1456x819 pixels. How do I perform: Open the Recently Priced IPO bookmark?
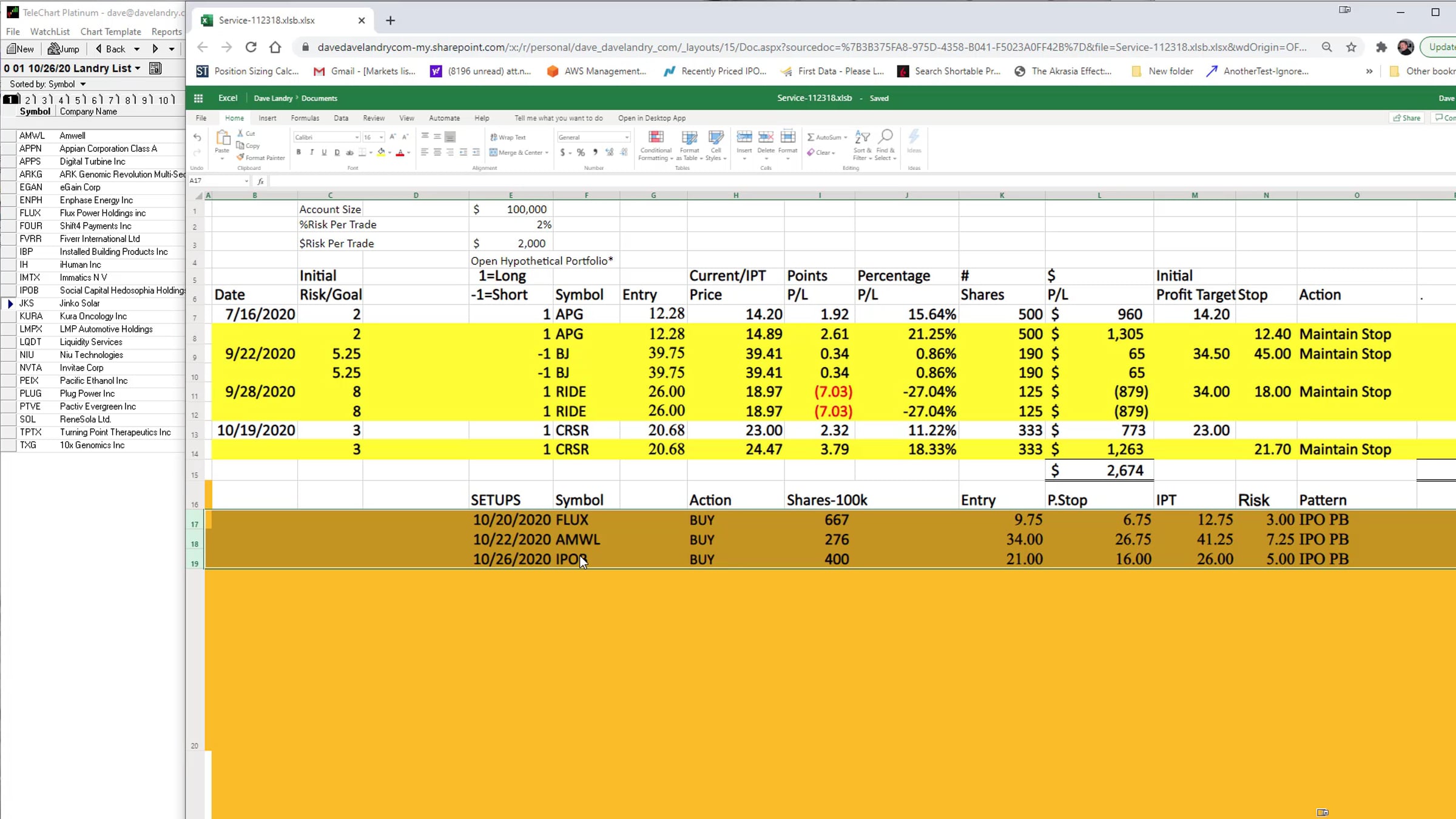[715, 72]
